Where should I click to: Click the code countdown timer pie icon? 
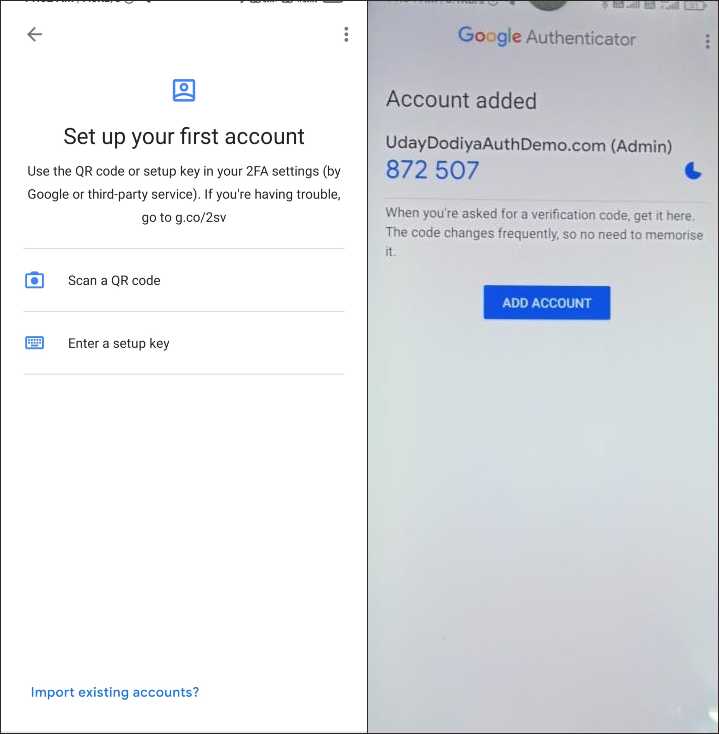[x=693, y=171]
